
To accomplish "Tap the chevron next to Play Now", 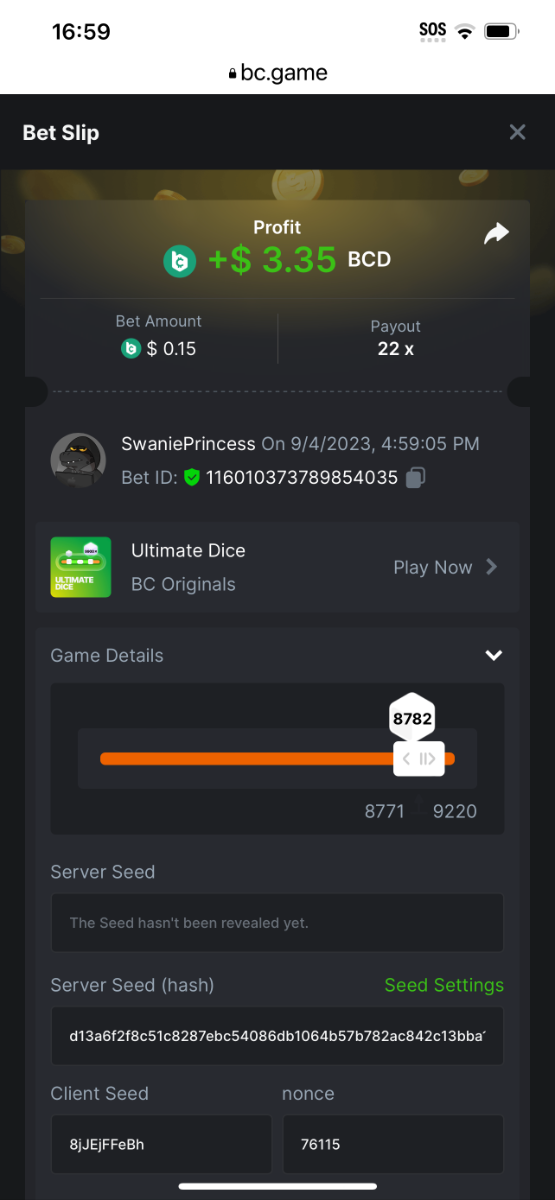I will 491,567.
